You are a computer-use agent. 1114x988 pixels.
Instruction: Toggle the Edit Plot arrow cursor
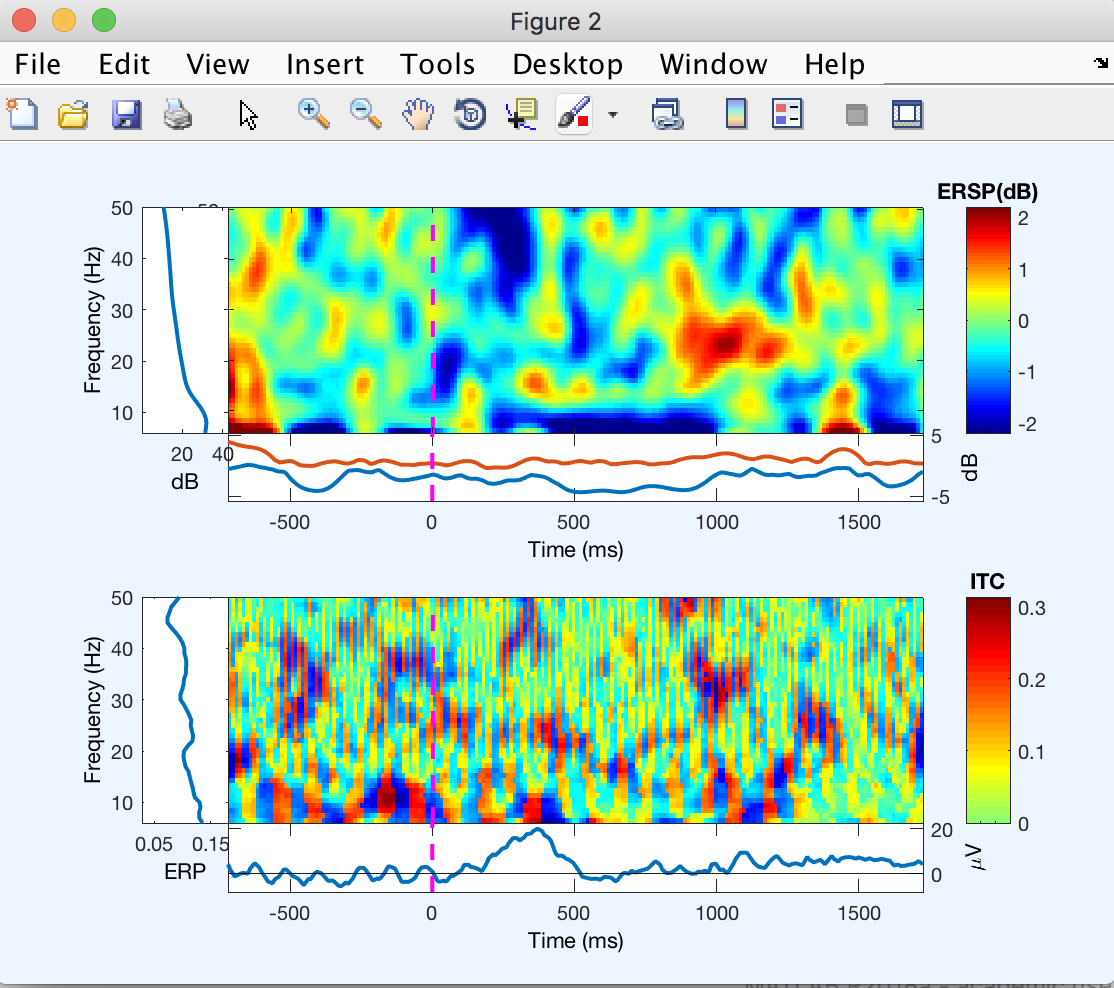pyautogui.click(x=248, y=114)
